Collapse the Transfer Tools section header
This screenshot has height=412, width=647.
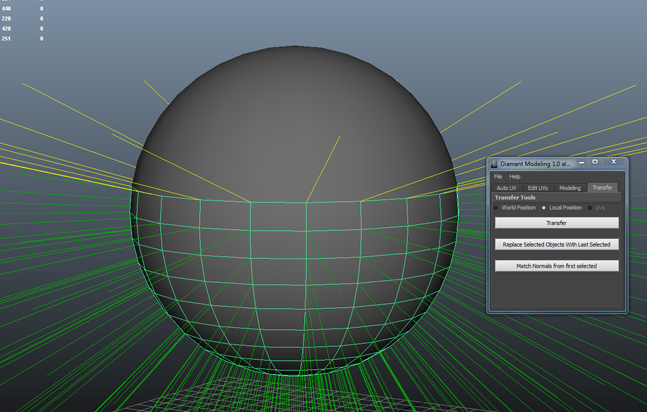(x=516, y=198)
